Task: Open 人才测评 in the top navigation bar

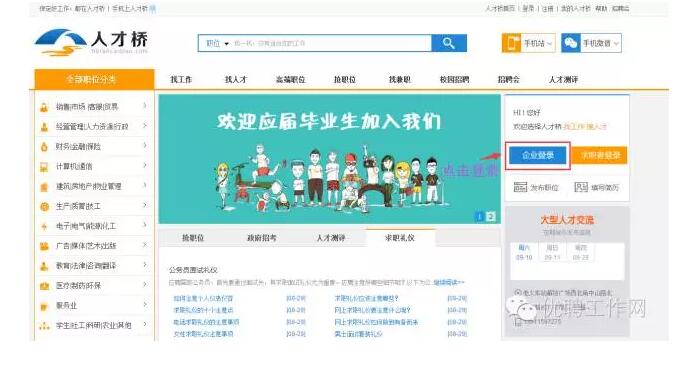Action: [x=563, y=80]
